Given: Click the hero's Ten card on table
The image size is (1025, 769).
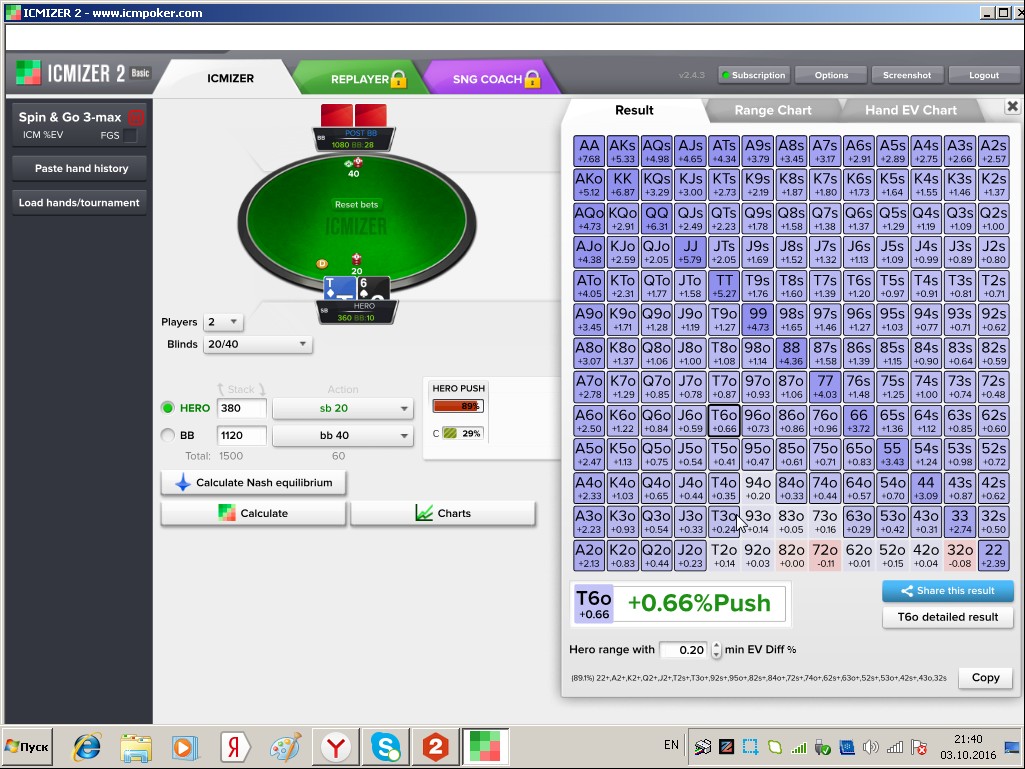Looking at the screenshot, I should pos(340,288).
